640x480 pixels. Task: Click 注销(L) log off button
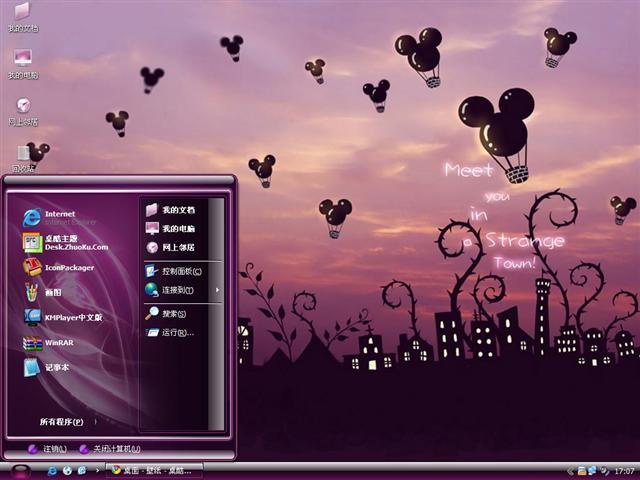click(x=47, y=449)
